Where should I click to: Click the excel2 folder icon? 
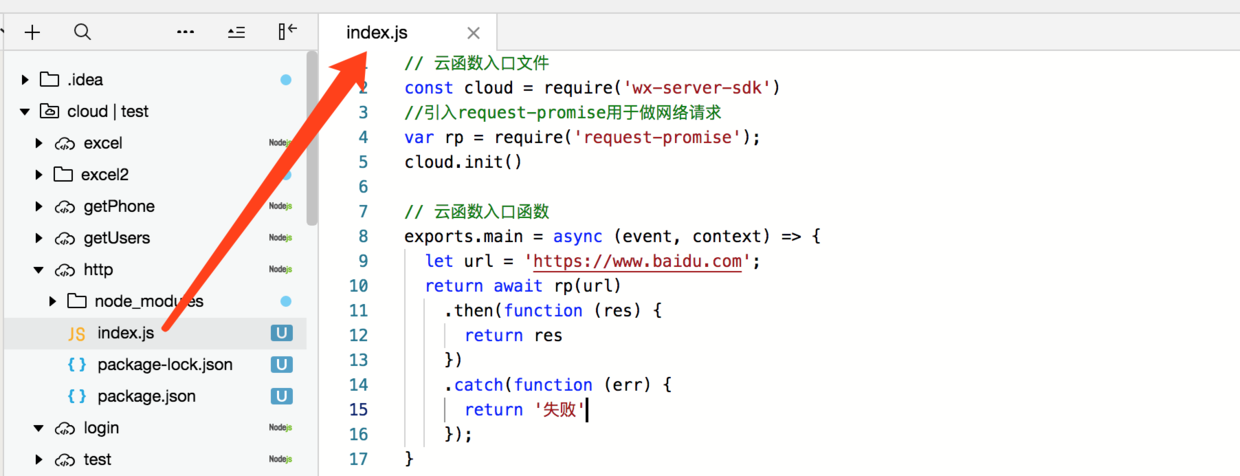click(x=63, y=174)
